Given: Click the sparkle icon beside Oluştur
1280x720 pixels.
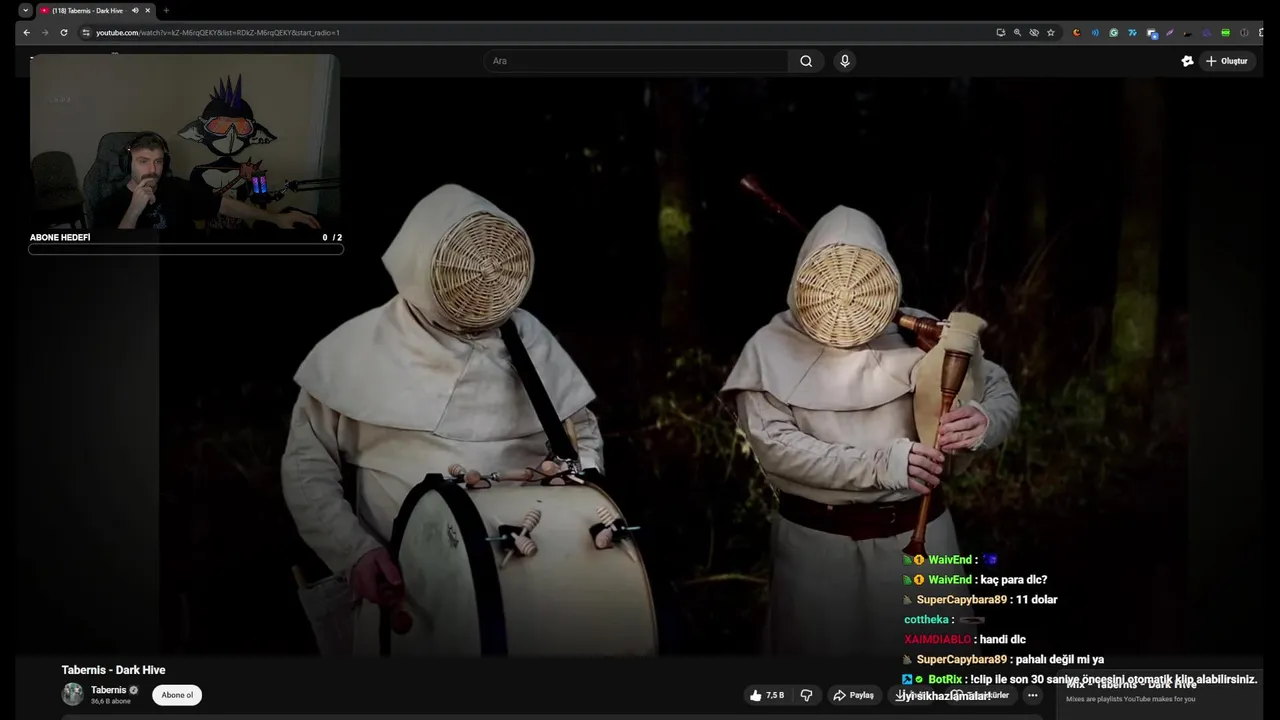Looking at the screenshot, I should pyautogui.click(x=1187, y=61).
